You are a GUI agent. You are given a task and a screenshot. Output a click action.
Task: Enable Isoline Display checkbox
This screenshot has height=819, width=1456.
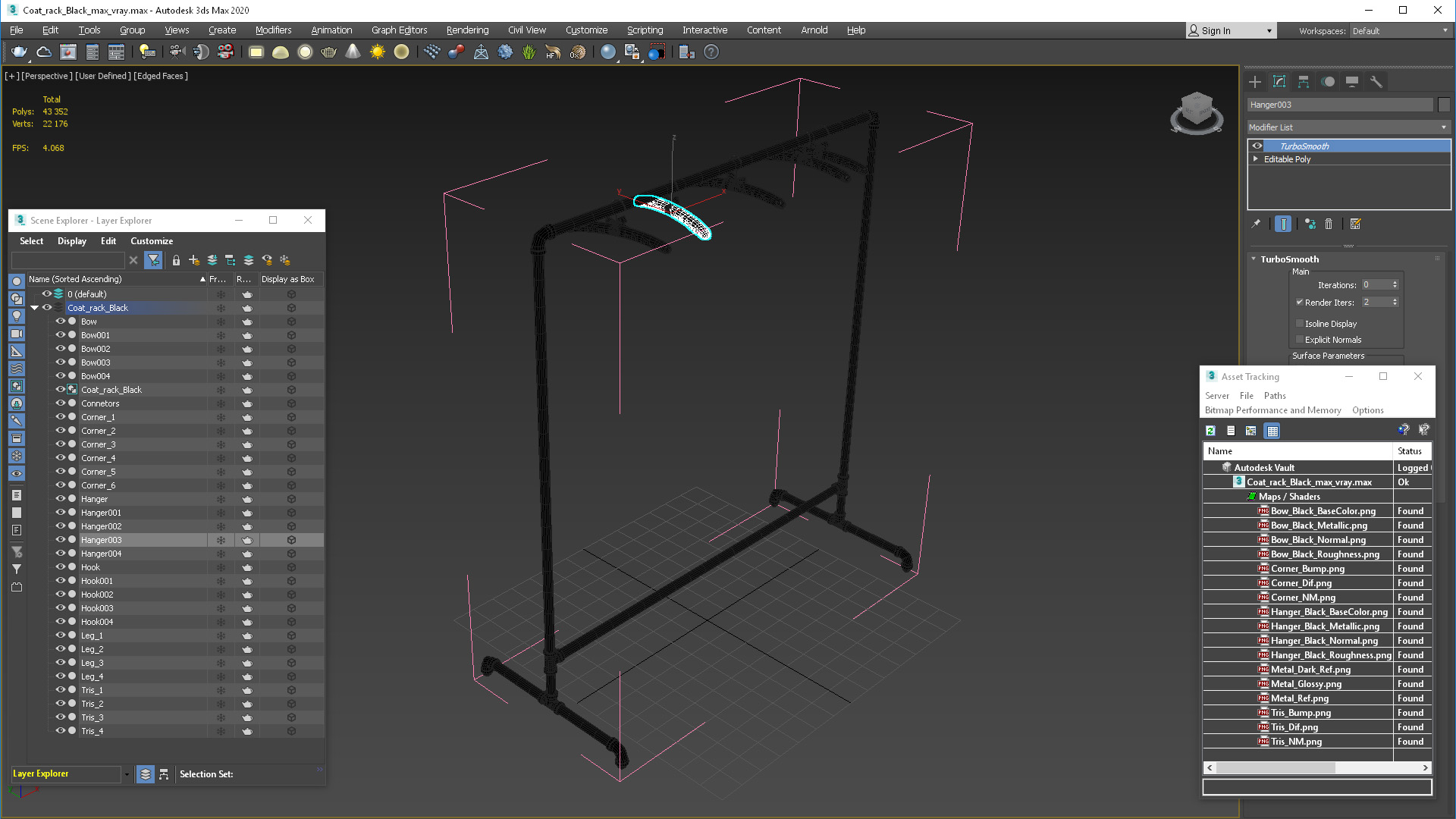tap(1300, 324)
